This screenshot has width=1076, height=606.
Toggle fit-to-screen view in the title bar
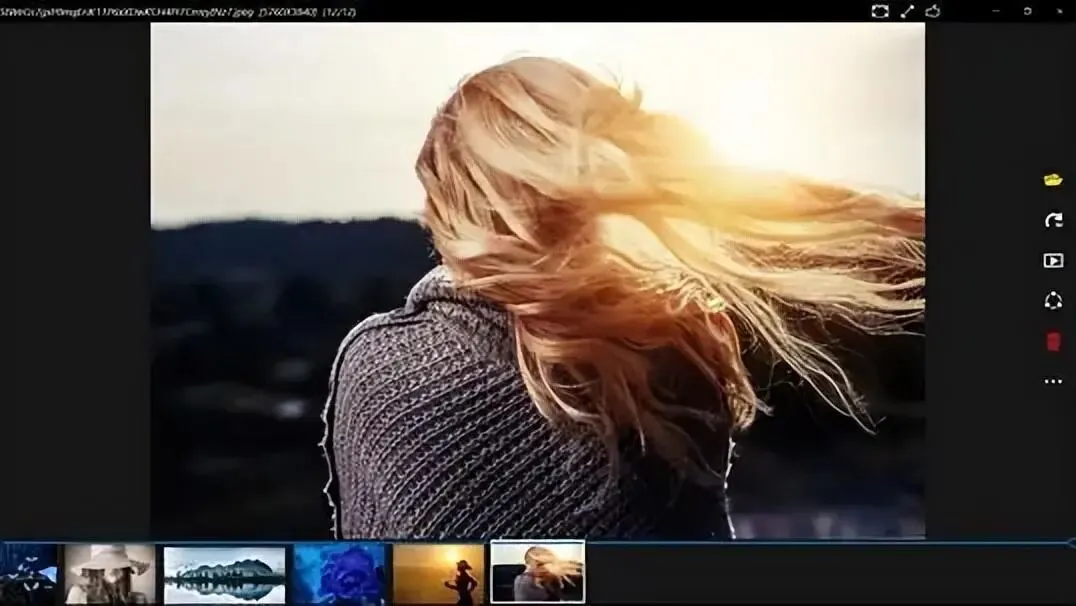click(880, 11)
